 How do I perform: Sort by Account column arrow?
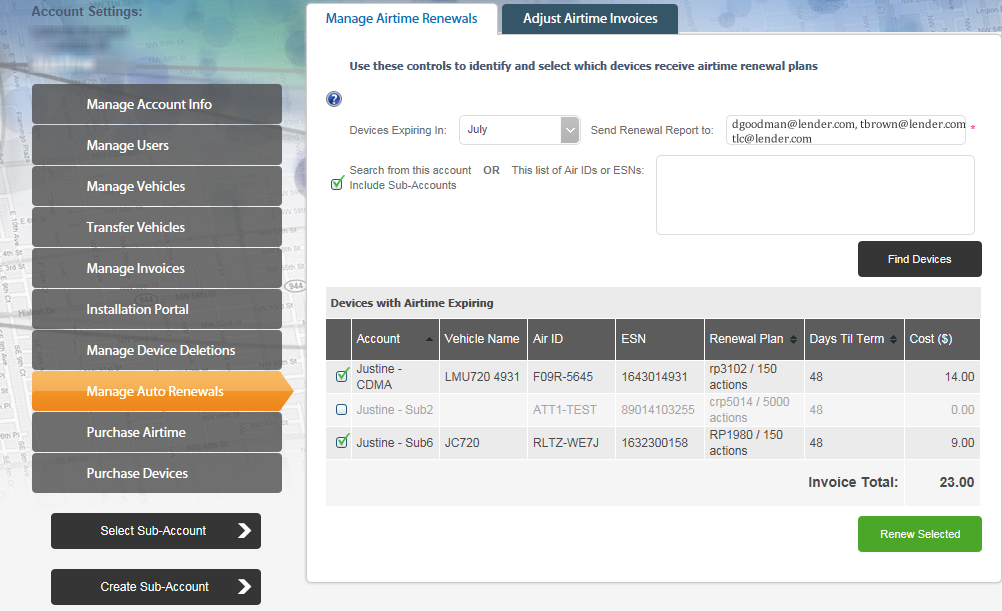pos(430,339)
